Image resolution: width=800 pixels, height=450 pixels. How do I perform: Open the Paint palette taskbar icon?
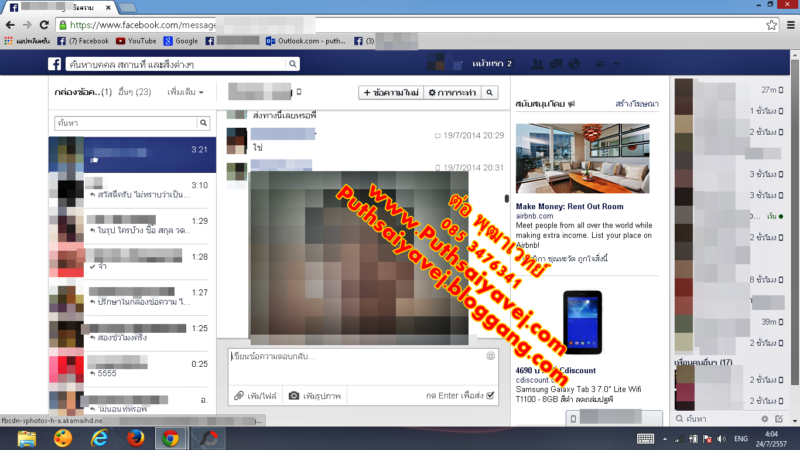coord(63,438)
